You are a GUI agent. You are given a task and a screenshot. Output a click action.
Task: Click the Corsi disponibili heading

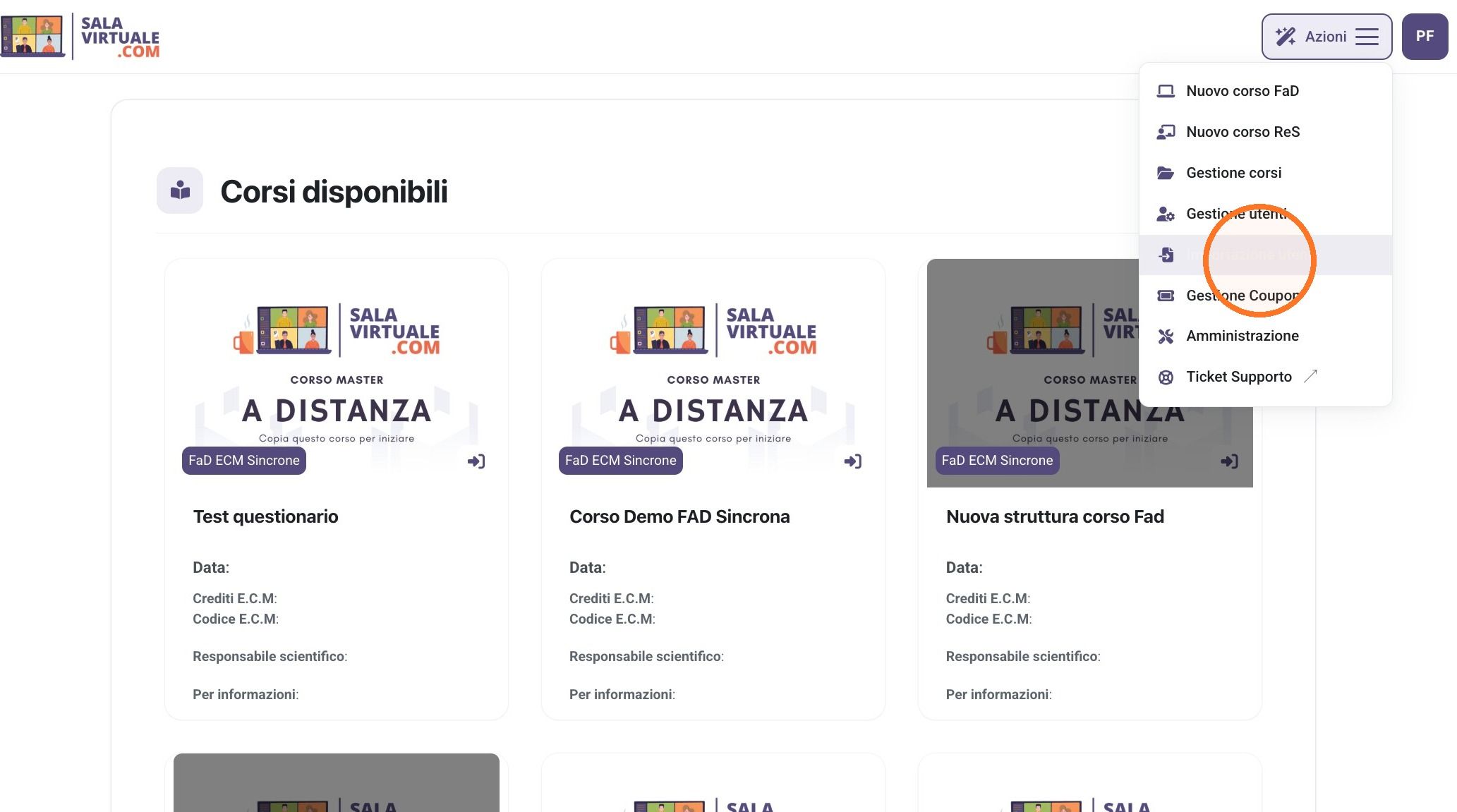[x=334, y=192]
